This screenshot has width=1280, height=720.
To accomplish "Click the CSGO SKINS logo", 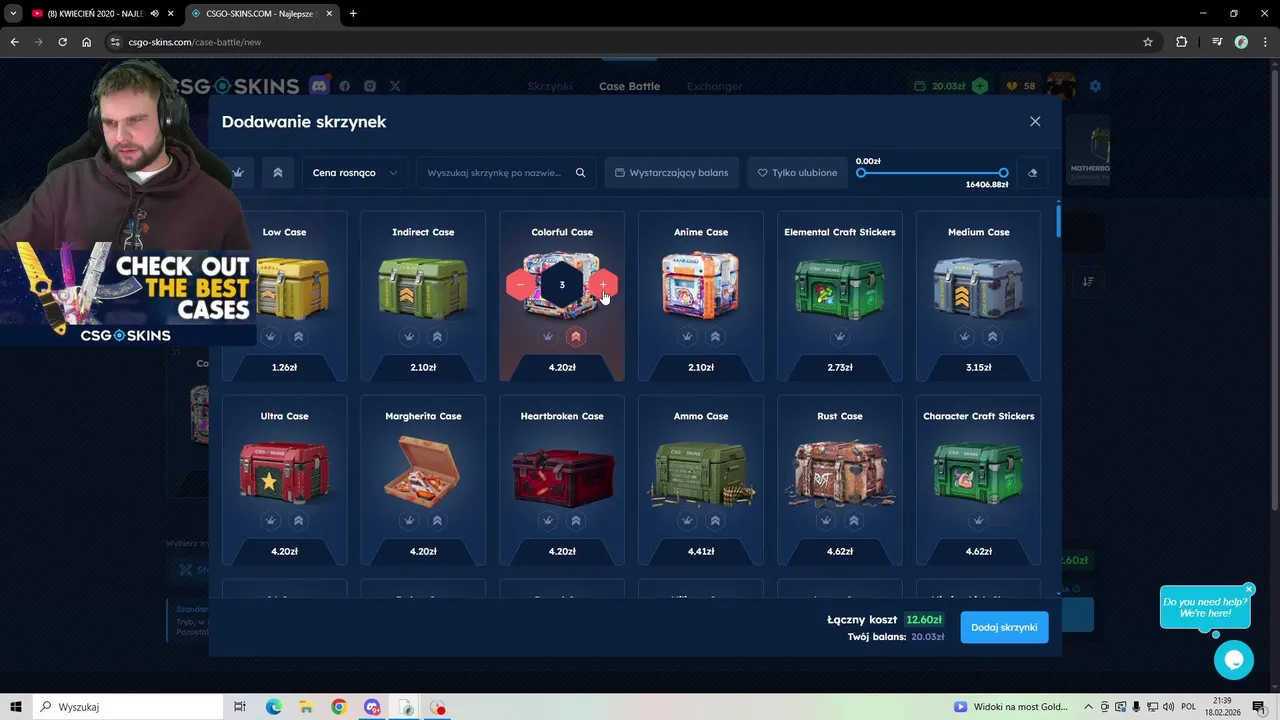I will pyautogui.click(x=234, y=86).
